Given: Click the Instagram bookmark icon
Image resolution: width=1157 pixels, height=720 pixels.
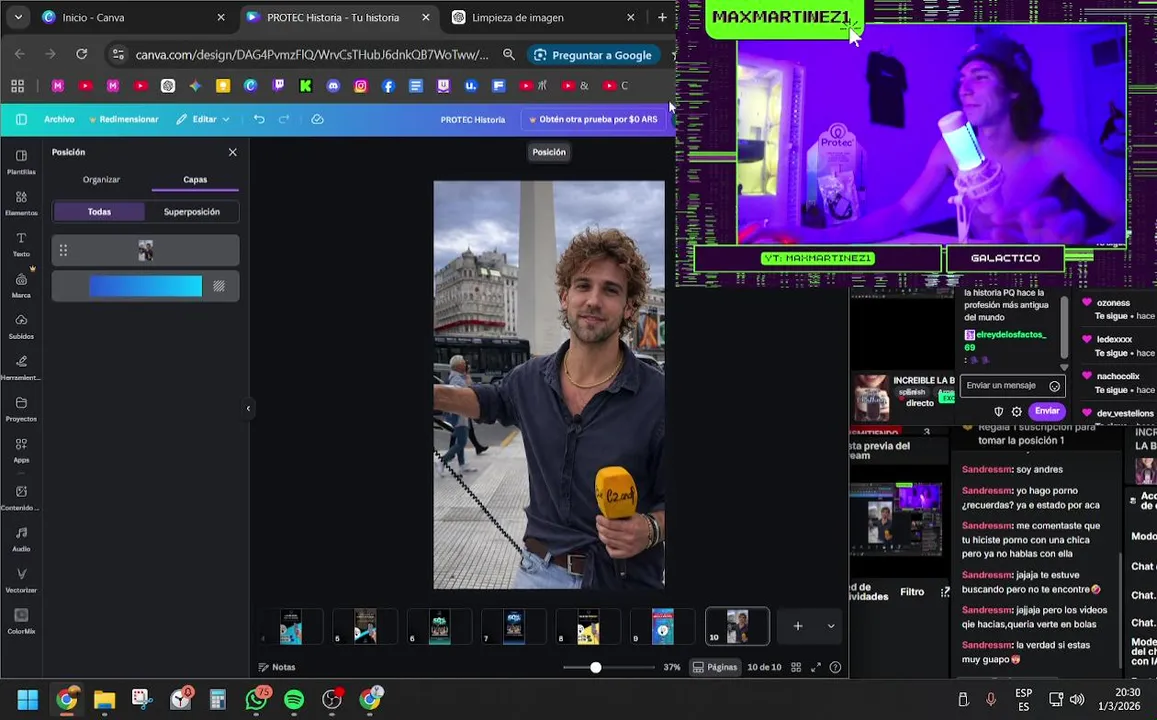Looking at the screenshot, I should pos(360,86).
